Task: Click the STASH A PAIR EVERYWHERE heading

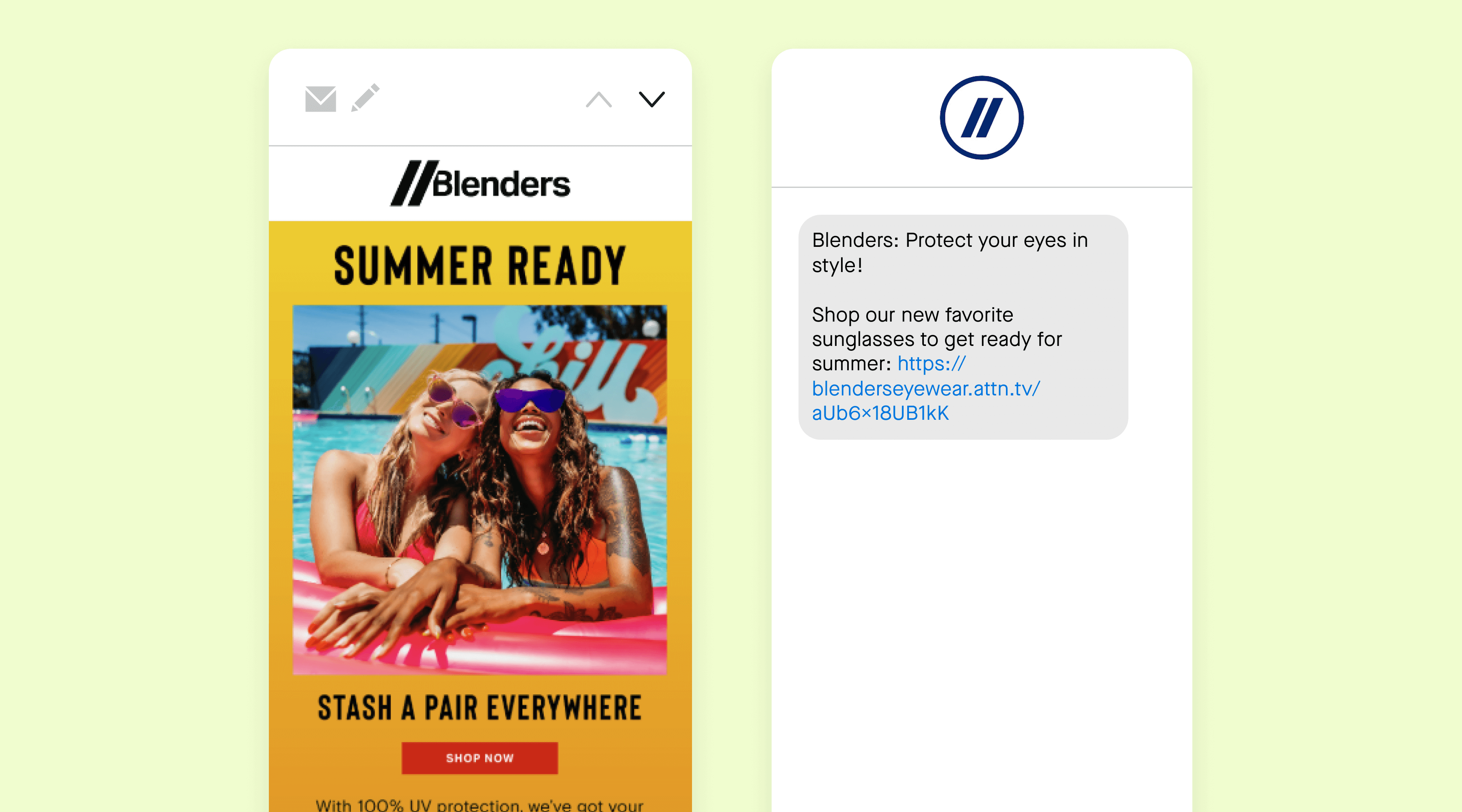Action: click(x=480, y=708)
